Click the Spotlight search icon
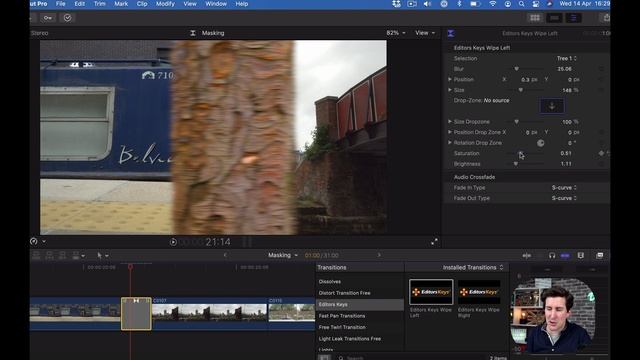This screenshot has width=640, height=360. point(521,4)
